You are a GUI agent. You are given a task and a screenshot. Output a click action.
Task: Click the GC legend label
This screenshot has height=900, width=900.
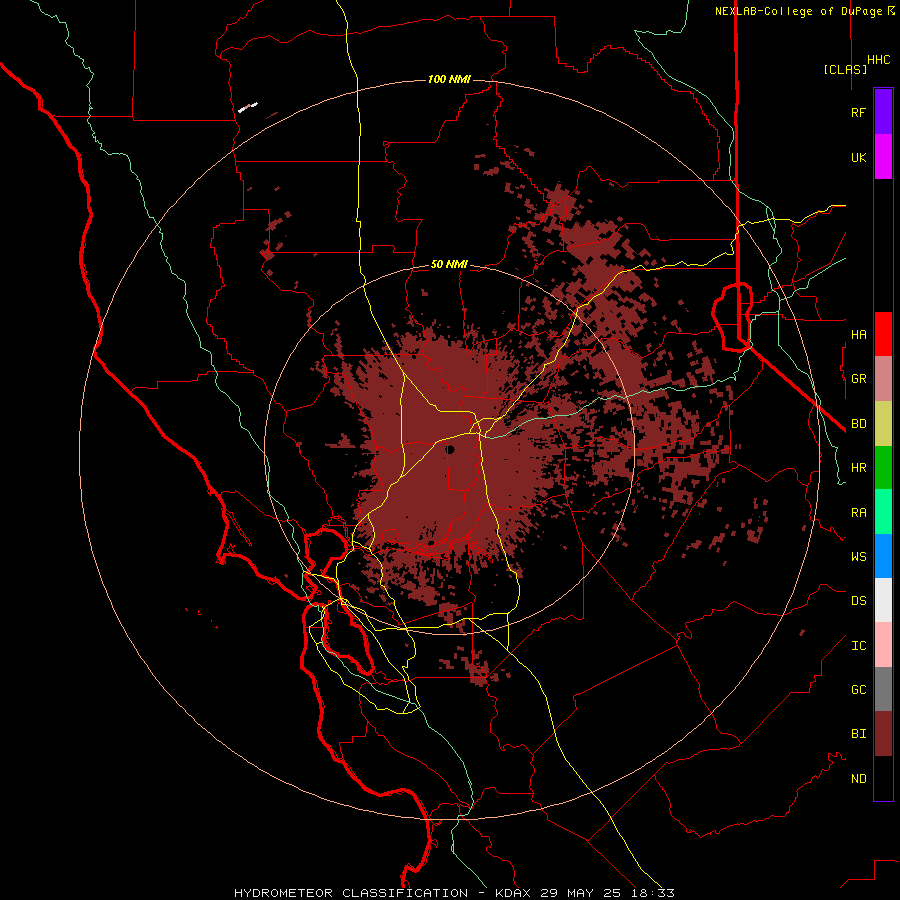(x=858, y=690)
